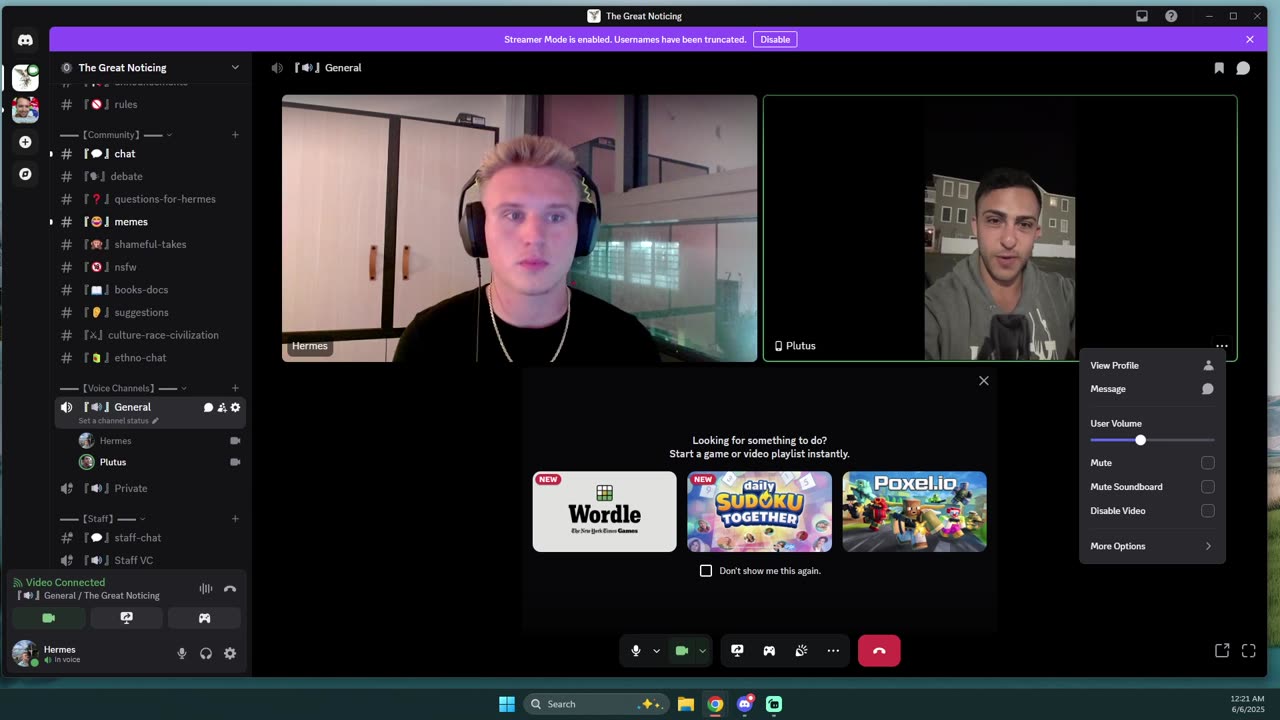
Task: Expand The Great Noticing server menu
Action: tap(235, 68)
